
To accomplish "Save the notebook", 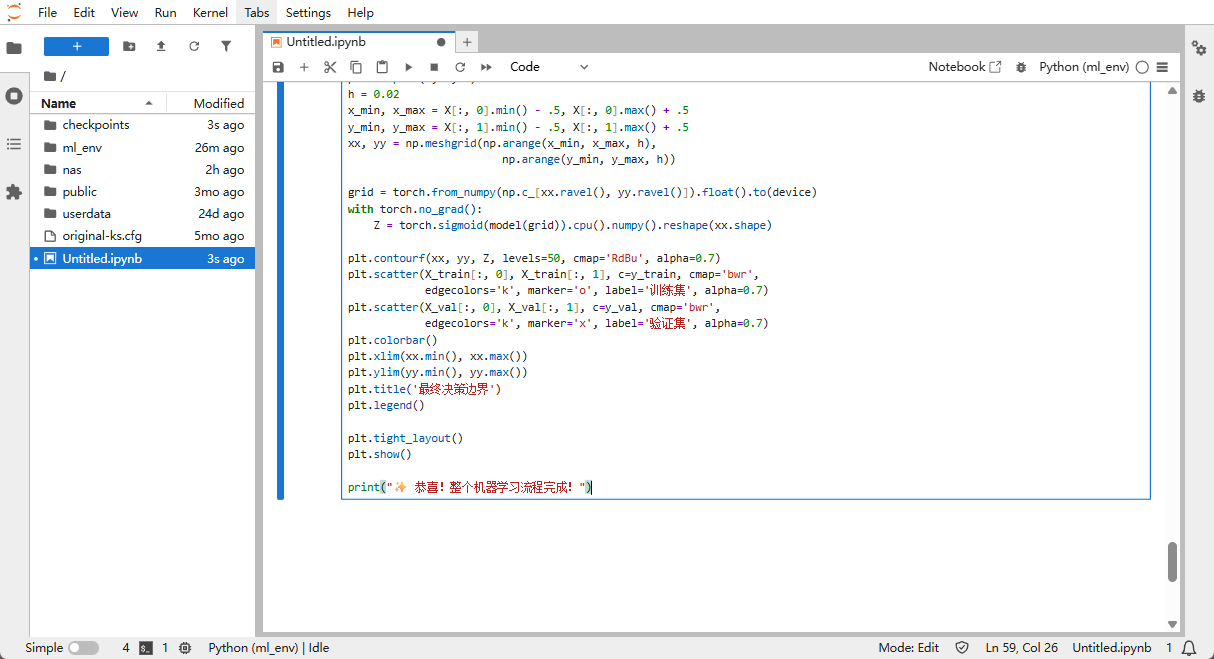I will click(278, 67).
